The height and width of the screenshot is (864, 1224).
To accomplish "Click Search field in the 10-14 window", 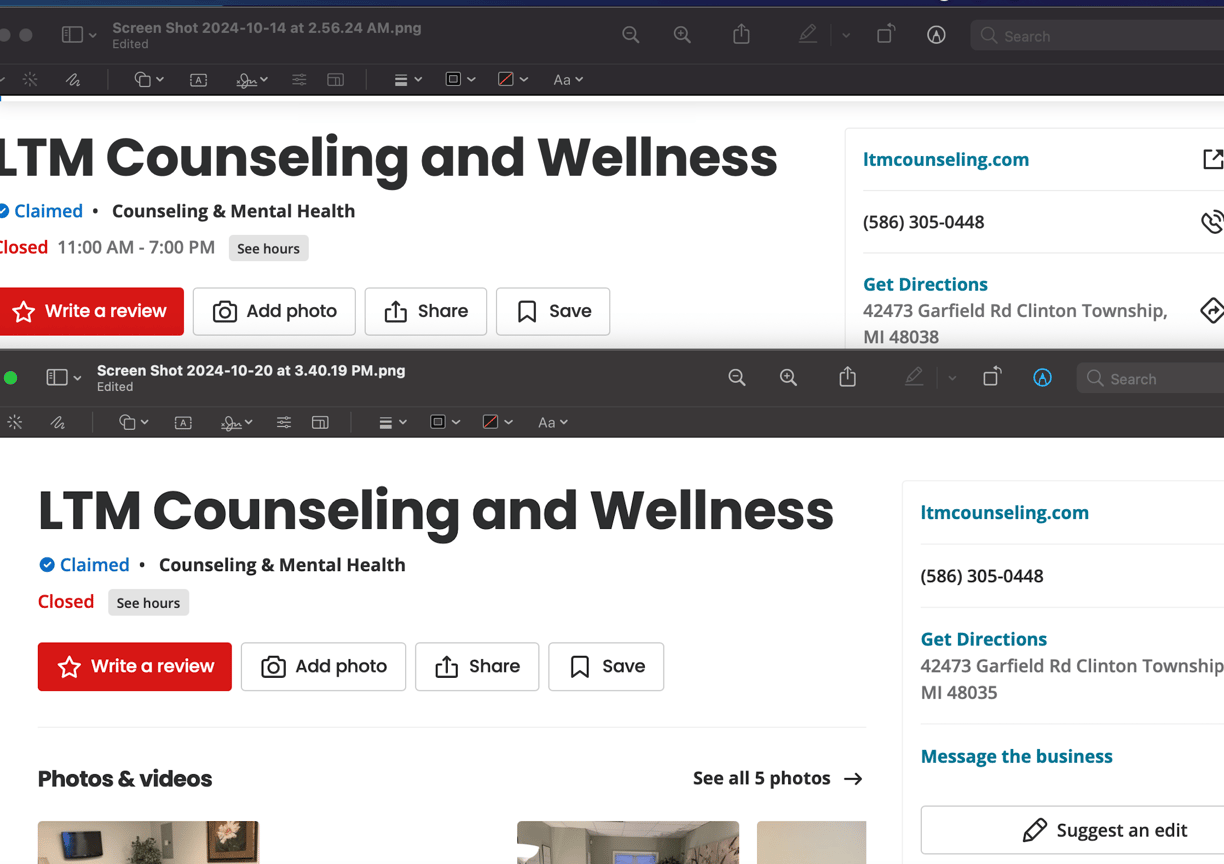I will [x=1097, y=36].
